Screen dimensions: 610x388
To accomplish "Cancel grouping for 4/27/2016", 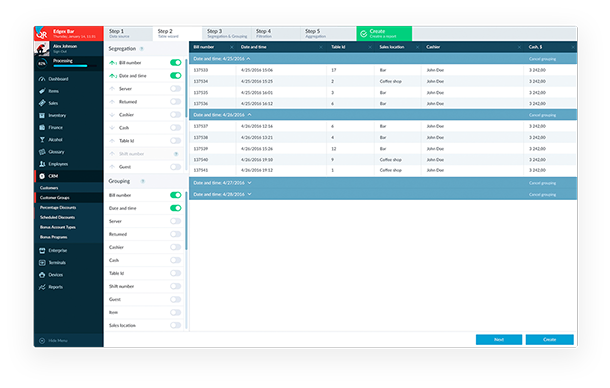I will (542, 183).
